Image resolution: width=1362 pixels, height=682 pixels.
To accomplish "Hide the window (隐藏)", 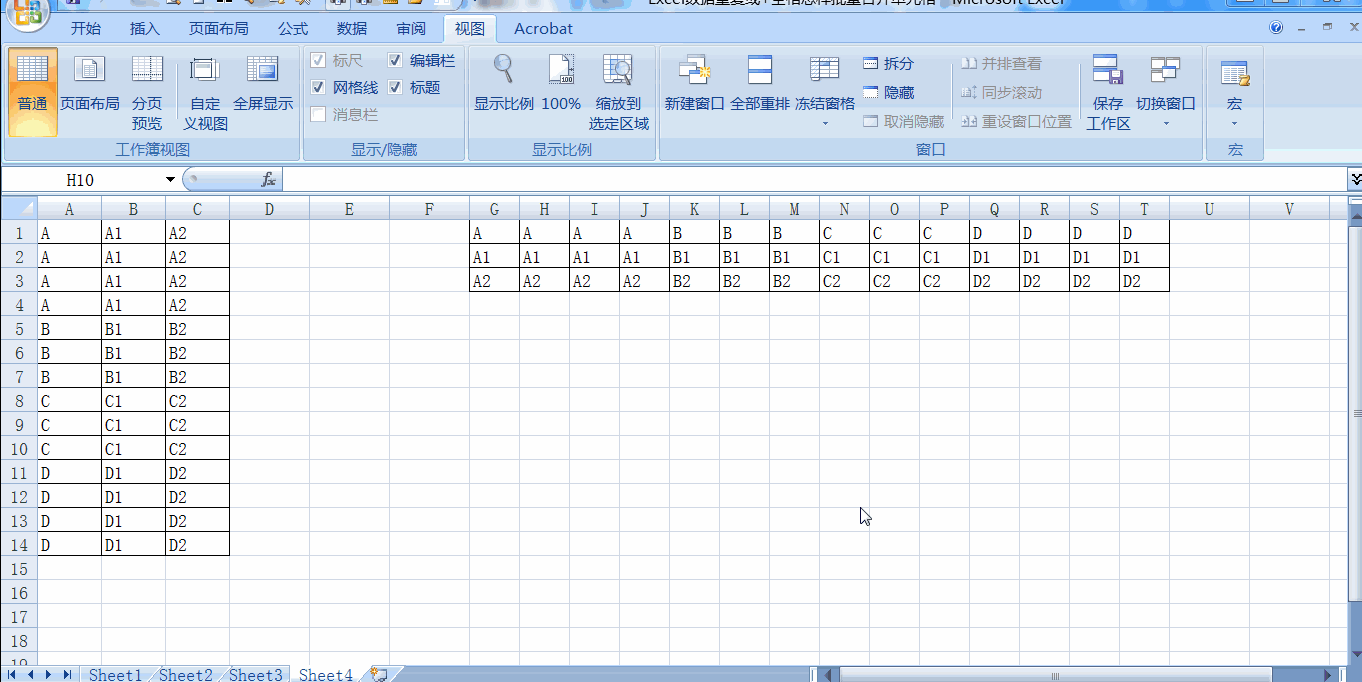I will tap(888, 92).
